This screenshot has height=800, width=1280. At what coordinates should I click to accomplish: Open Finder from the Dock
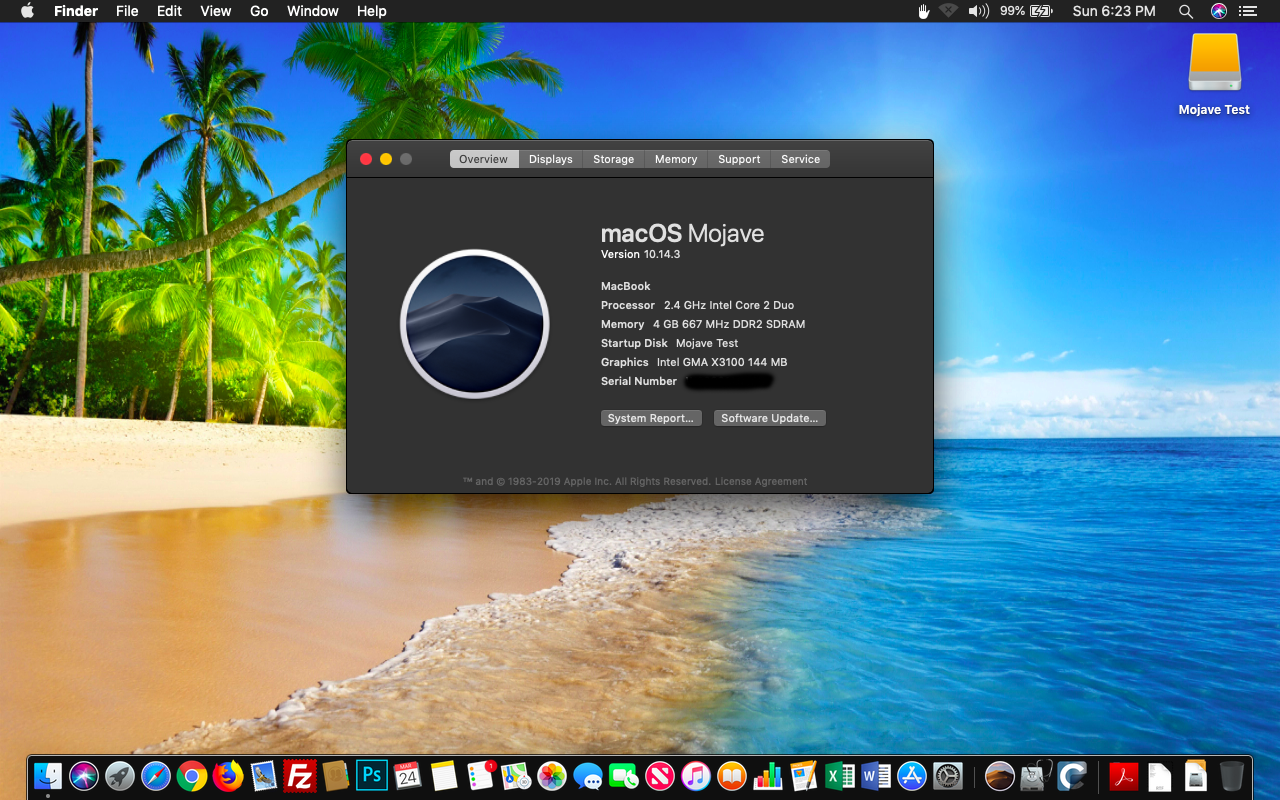(48, 776)
